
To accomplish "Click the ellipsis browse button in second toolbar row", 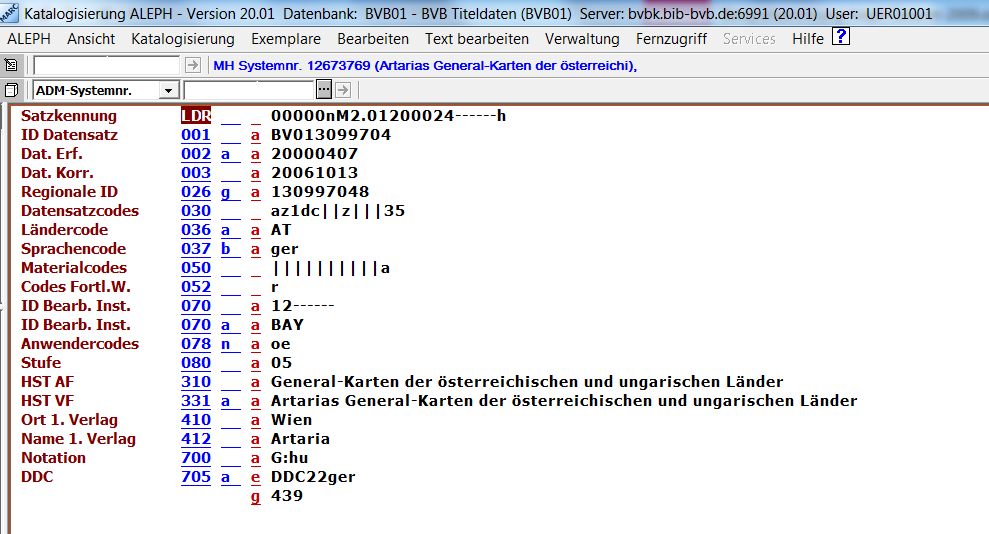I will (x=323, y=90).
